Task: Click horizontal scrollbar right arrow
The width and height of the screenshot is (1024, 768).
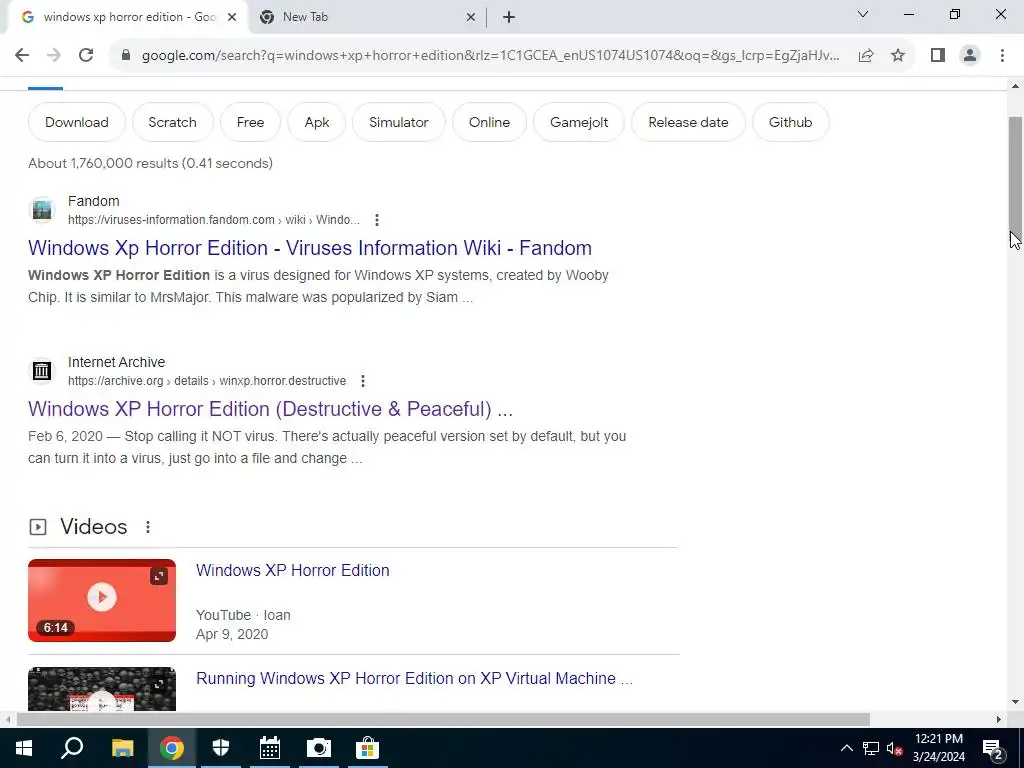Action: tap(999, 720)
